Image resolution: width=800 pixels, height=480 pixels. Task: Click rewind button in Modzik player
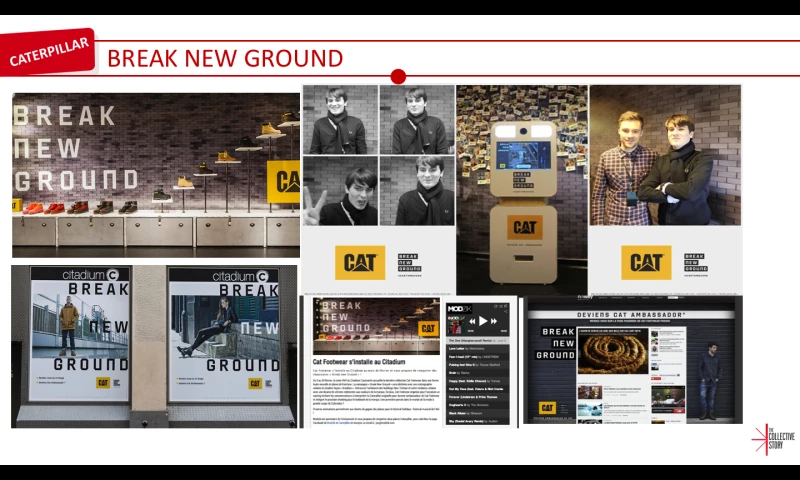[x=472, y=321]
